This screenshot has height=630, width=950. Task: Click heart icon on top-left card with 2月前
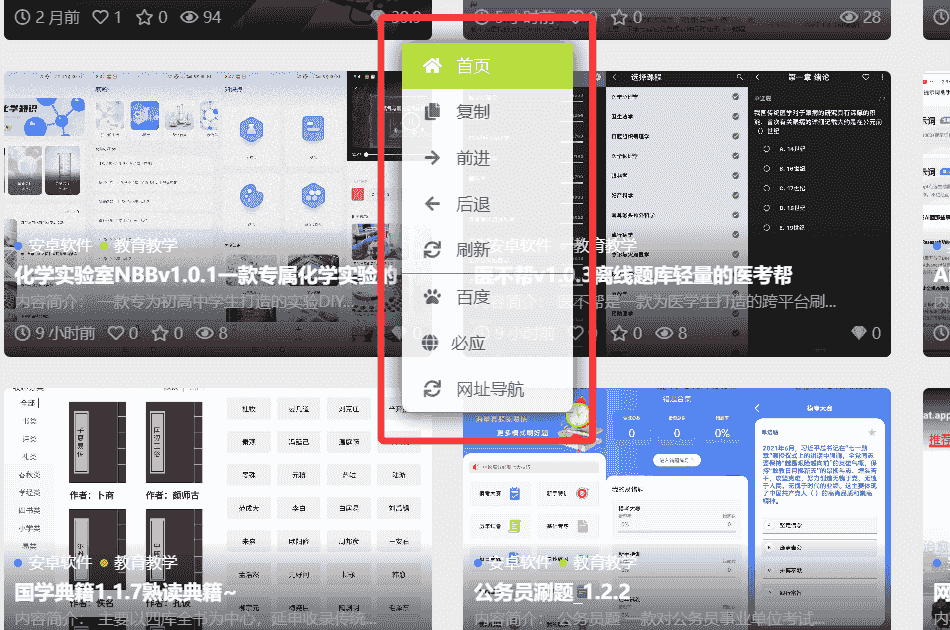coord(101,16)
